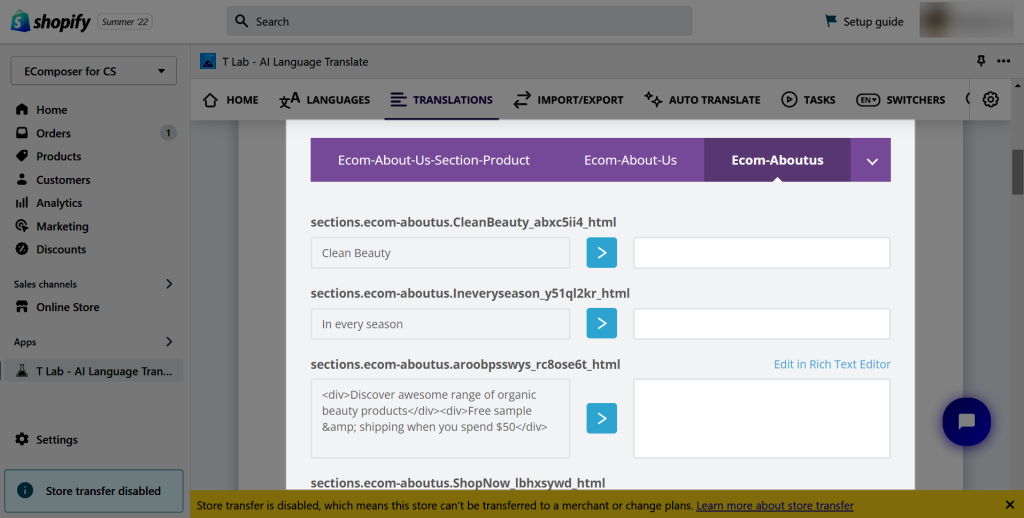Image resolution: width=1024 pixels, height=518 pixels.
Task: Expand the section tabs chevron dropdown
Action: click(x=872, y=161)
